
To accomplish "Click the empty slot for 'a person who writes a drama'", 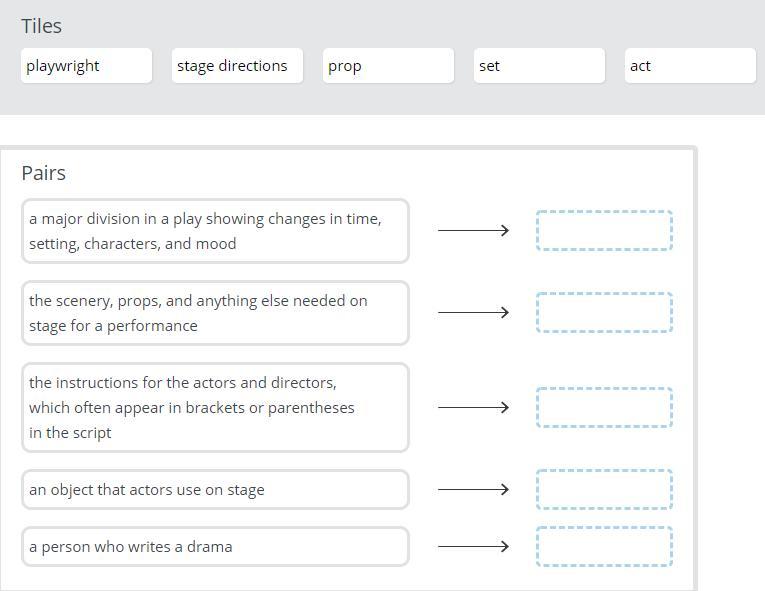I will (x=604, y=546).
